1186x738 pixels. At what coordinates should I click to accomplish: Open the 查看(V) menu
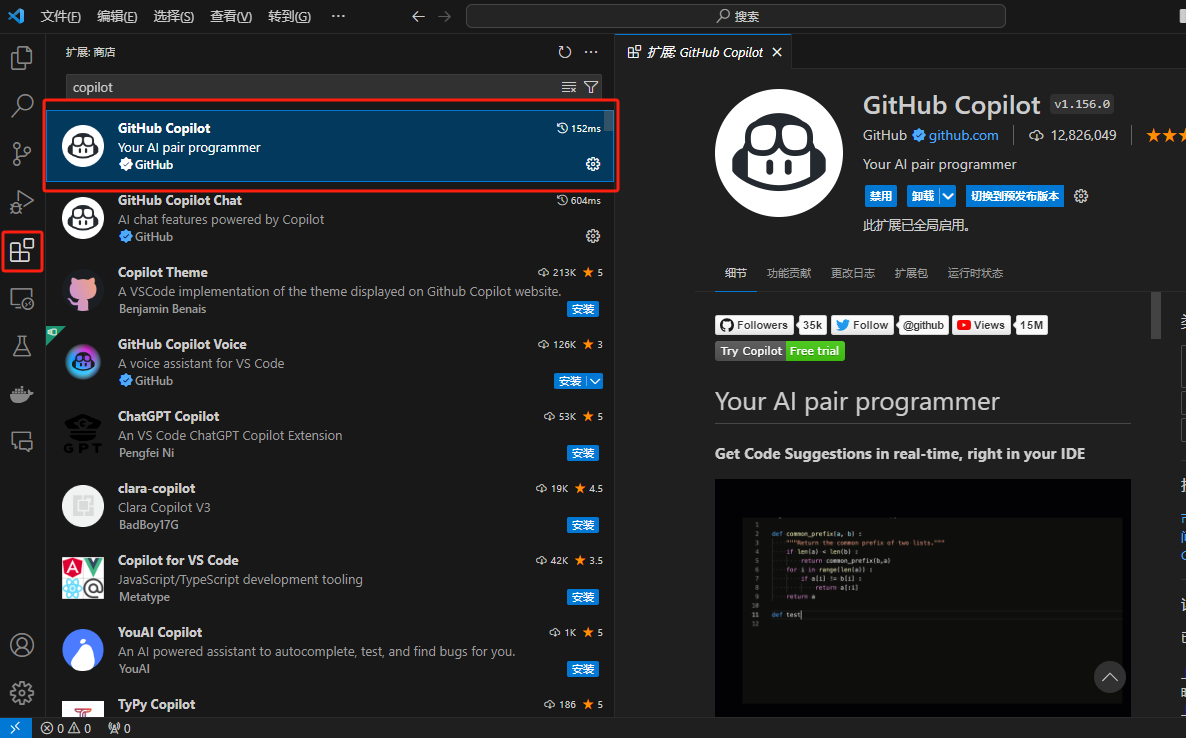pos(231,16)
